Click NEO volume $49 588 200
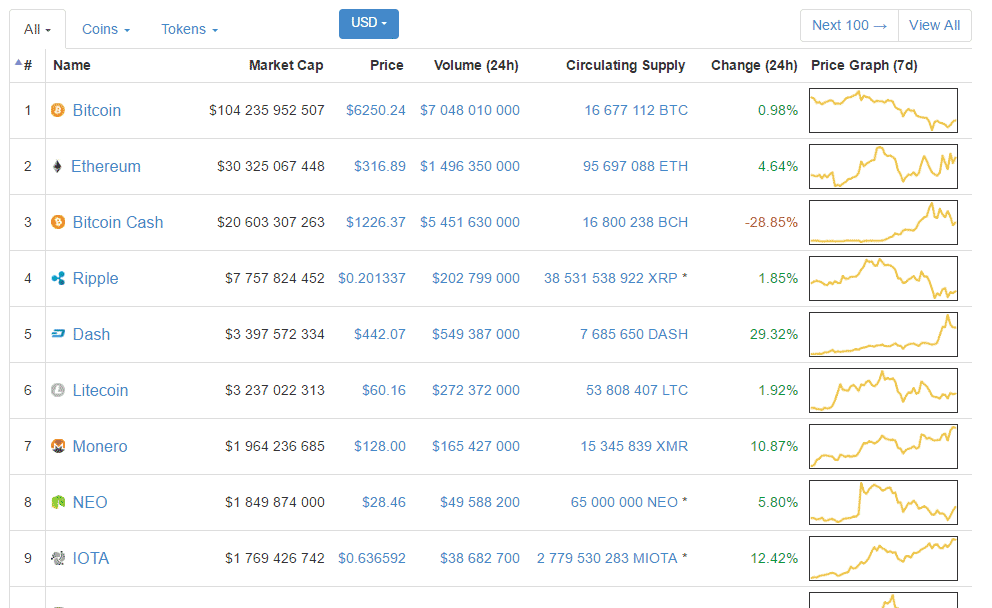Viewport: 992px width, 608px height. [x=480, y=502]
